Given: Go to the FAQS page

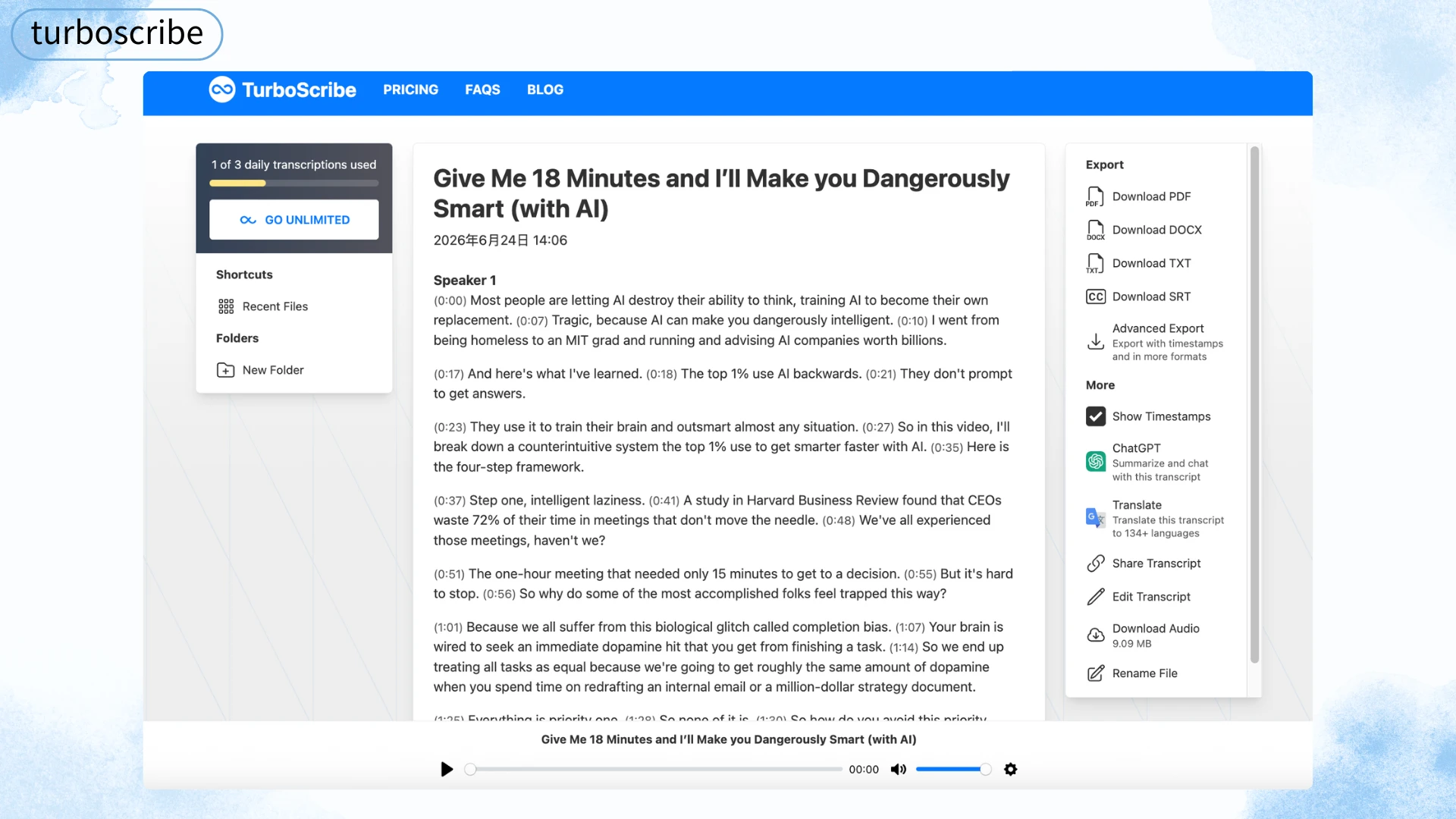Looking at the screenshot, I should coord(482,89).
